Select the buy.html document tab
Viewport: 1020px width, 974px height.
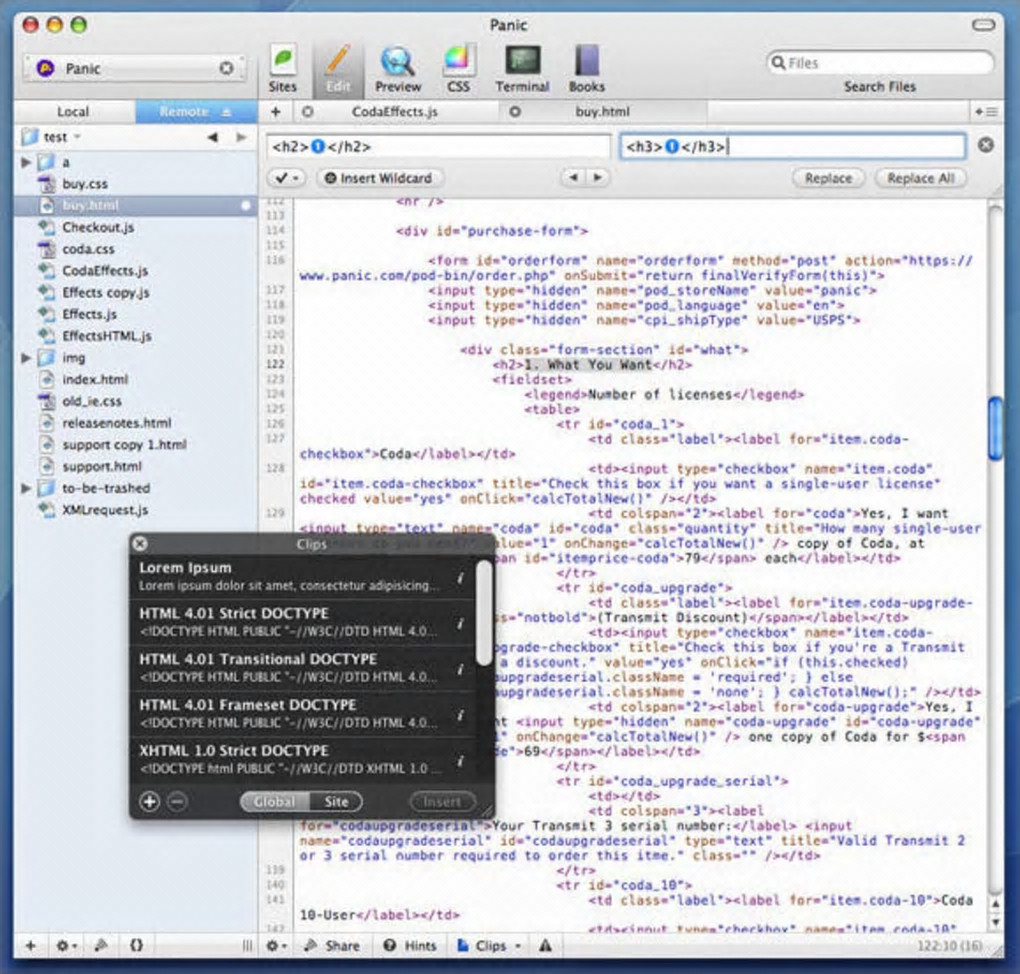click(602, 112)
